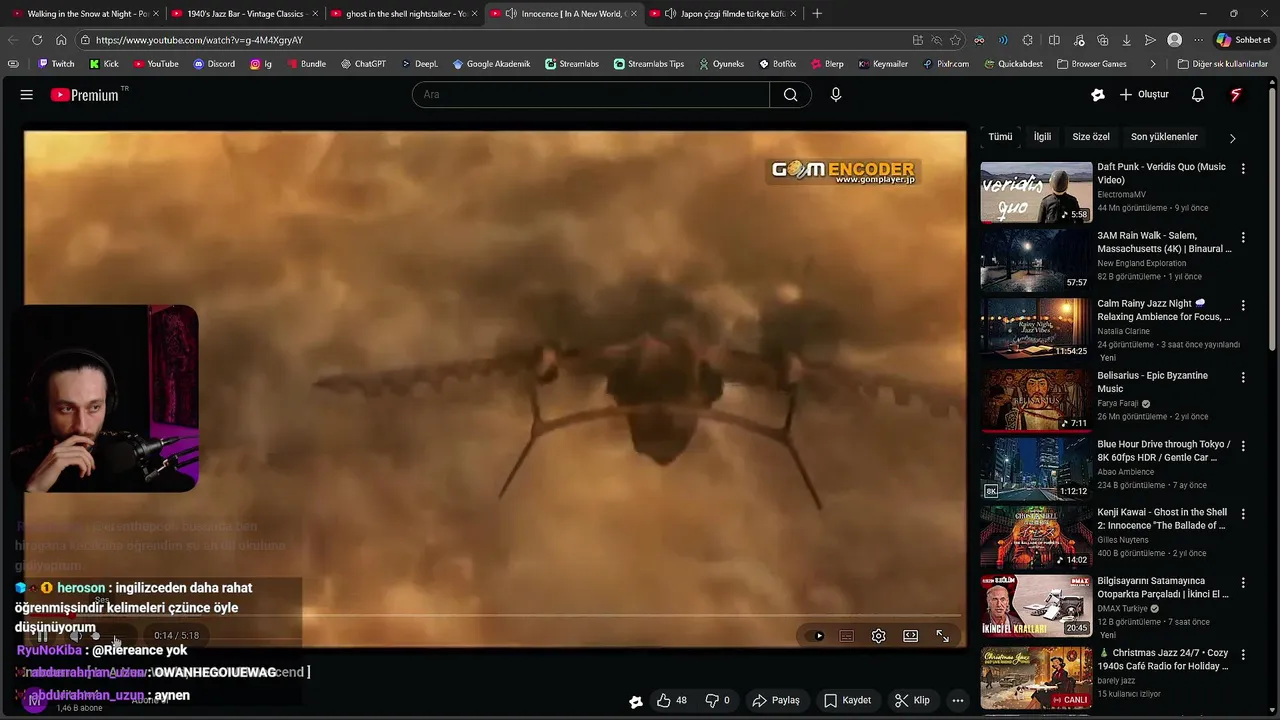Select the Size özel filter chip
This screenshot has width=1280, height=720.
pos(1091,137)
